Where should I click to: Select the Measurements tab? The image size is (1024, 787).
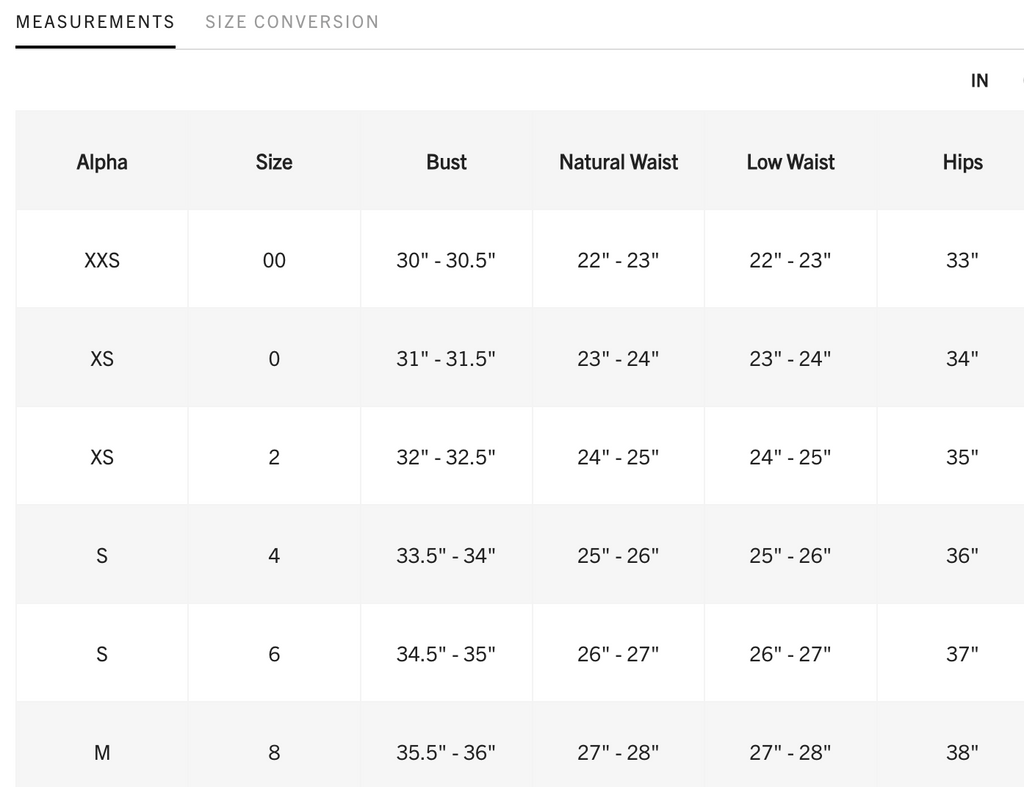coord(95,22)
